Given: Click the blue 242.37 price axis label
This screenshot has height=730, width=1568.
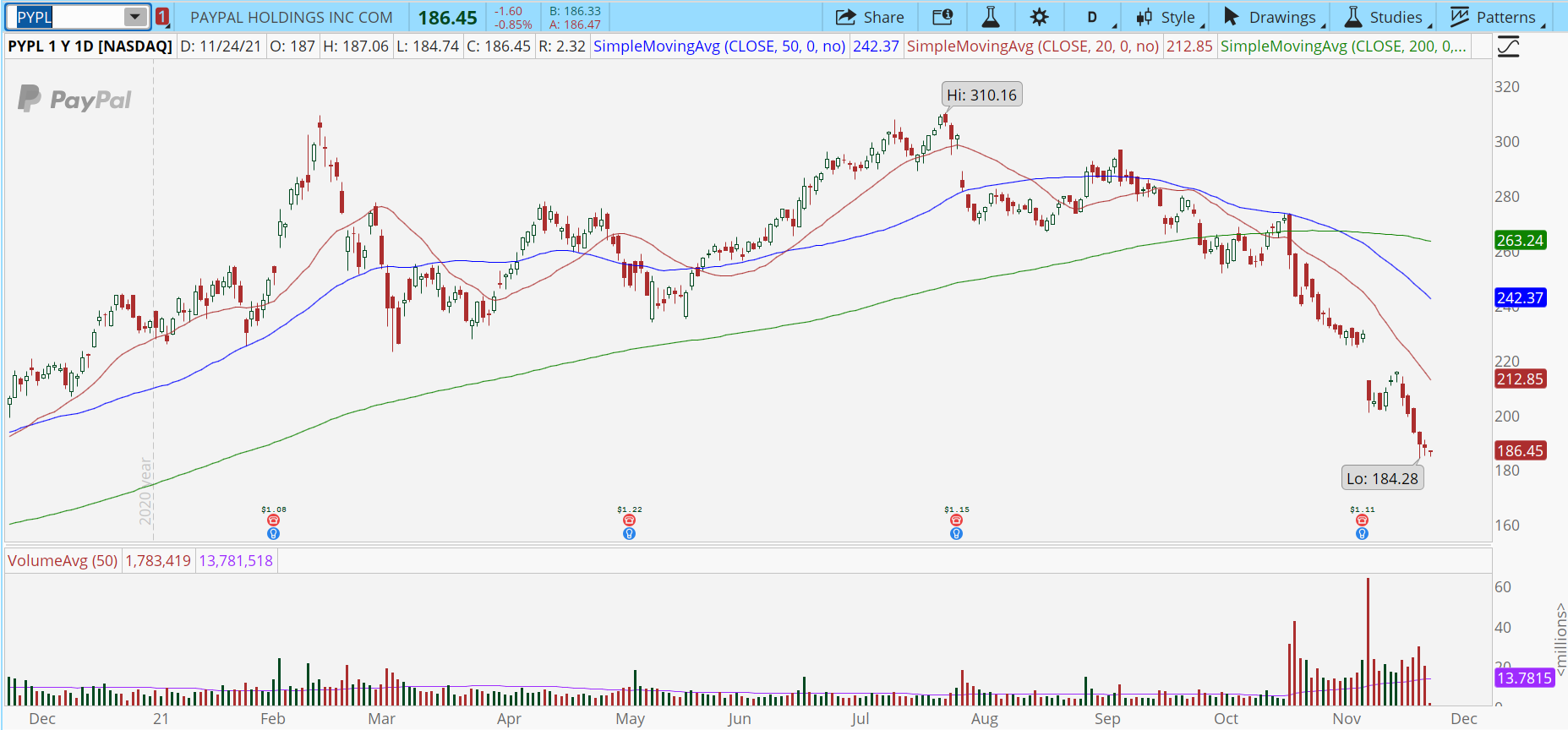Looking at the screenshot, I should click(x=1520, y=298).
